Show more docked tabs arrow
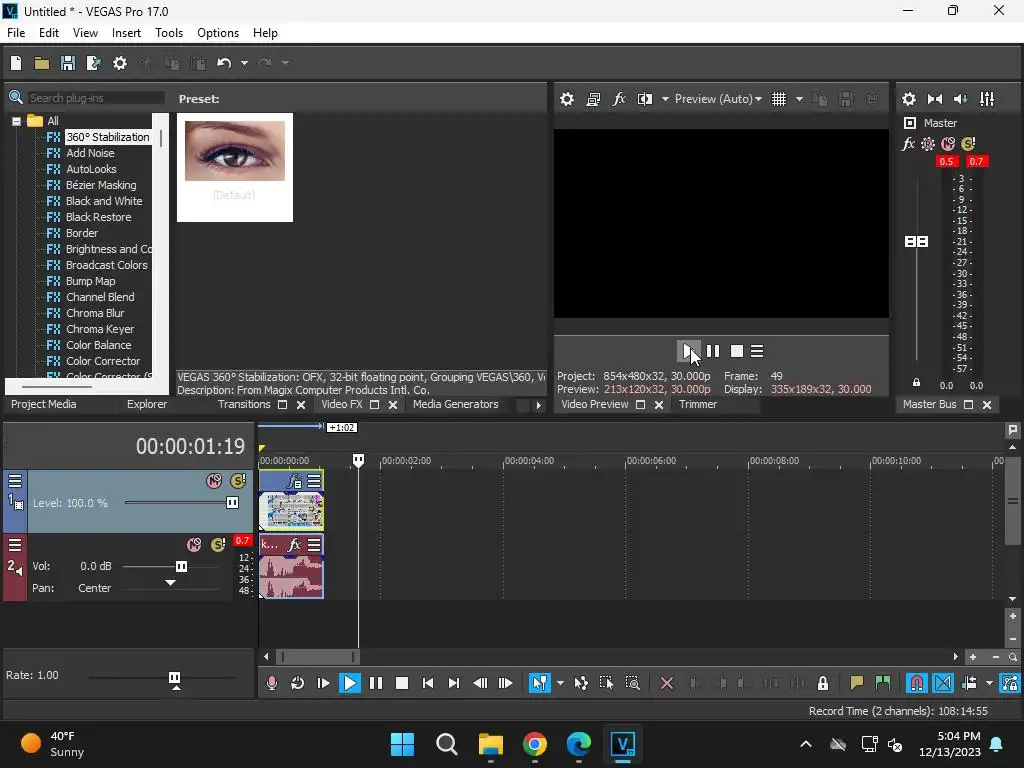 click(x=538, y=405)
